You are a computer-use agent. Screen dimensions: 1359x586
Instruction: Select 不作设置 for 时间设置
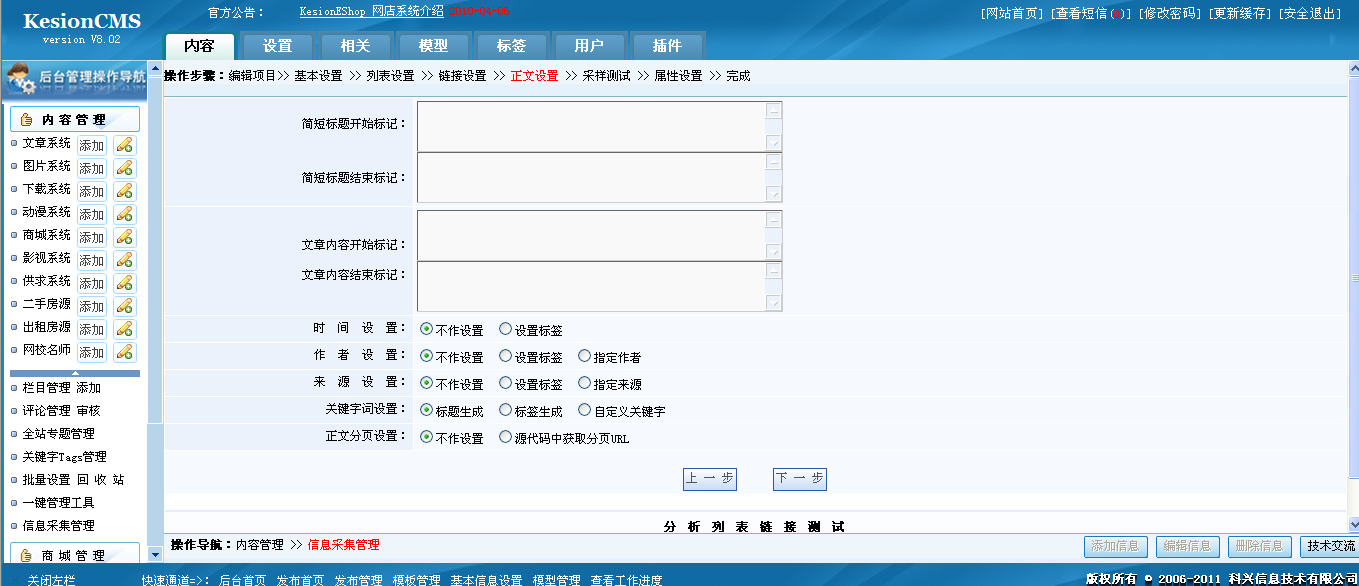(427, 329)
